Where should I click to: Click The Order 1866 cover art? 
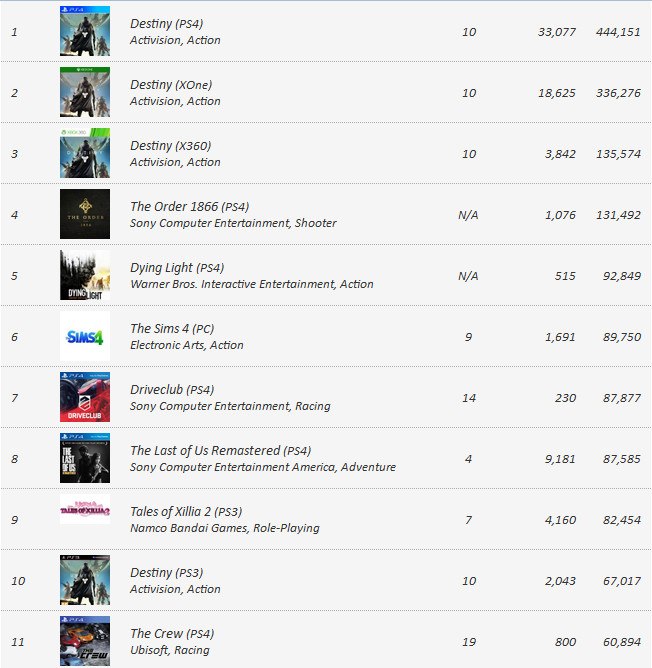[85, 214]
